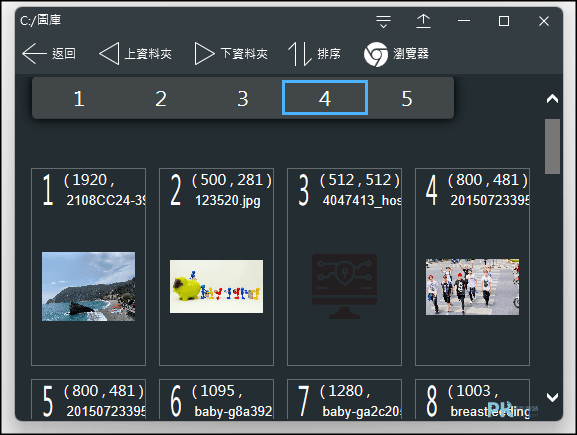Select page 4 tab
The image size is (577, 435).
pyautogui.click(x=325, y=98)
